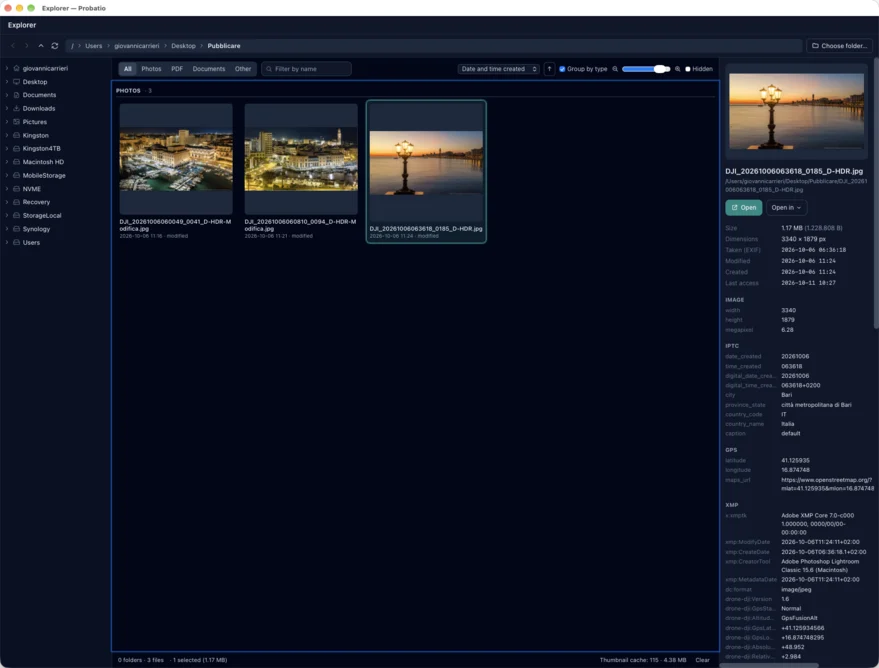Click the root slash in breadcrumb
Screen dimensions: 879x668
72,46
